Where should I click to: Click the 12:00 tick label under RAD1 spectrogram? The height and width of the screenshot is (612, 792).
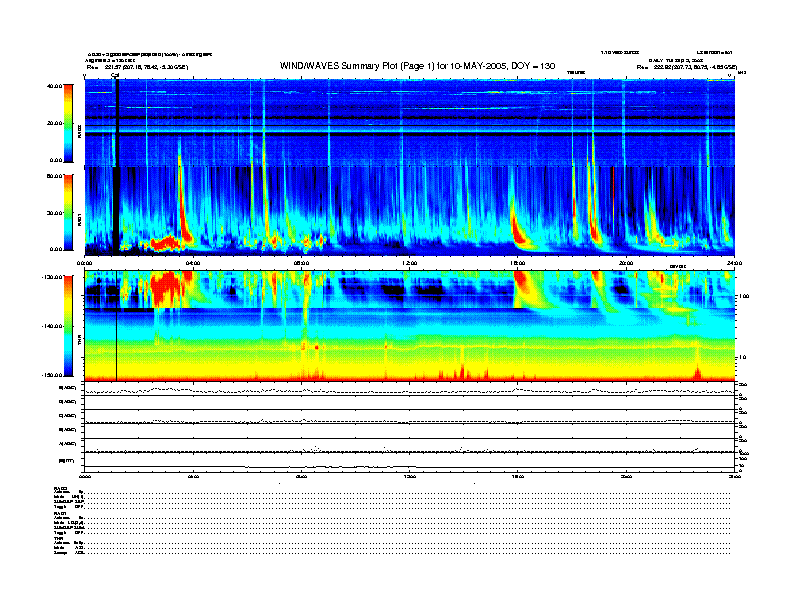tap(409, 263)
